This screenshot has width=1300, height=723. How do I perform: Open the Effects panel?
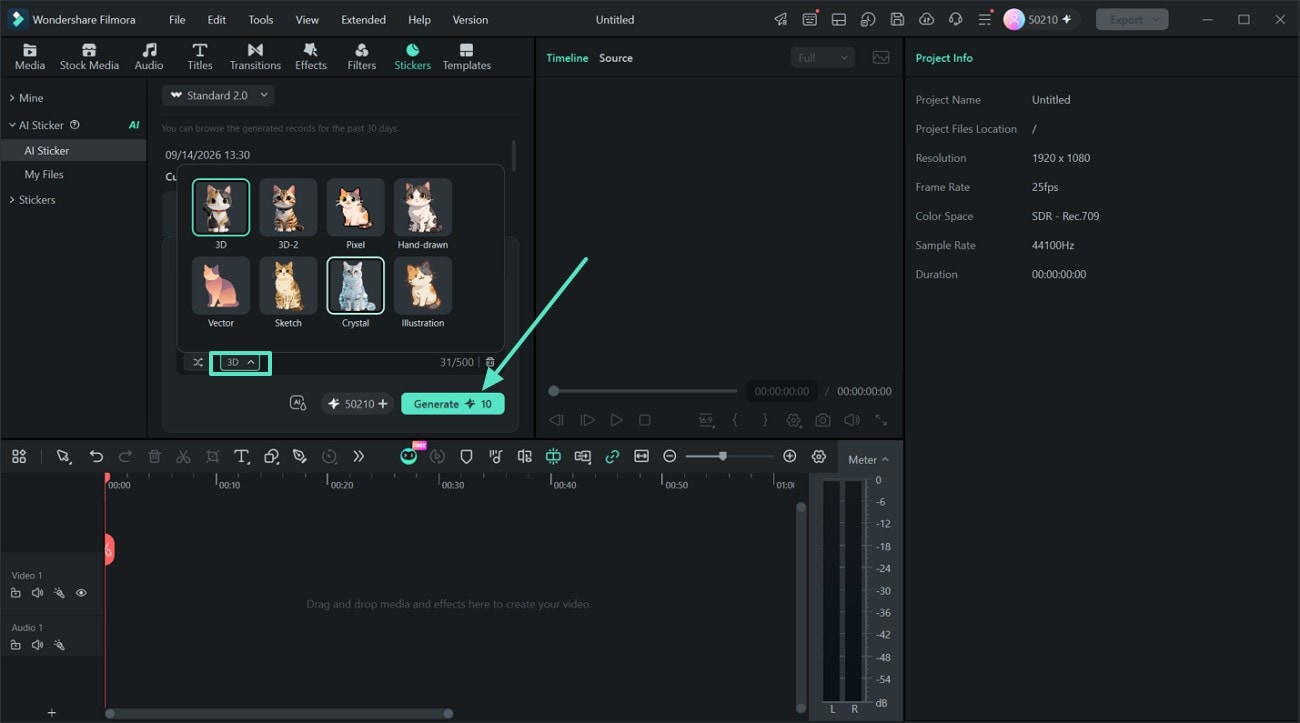pyautogui.click(x=311, y=57)
